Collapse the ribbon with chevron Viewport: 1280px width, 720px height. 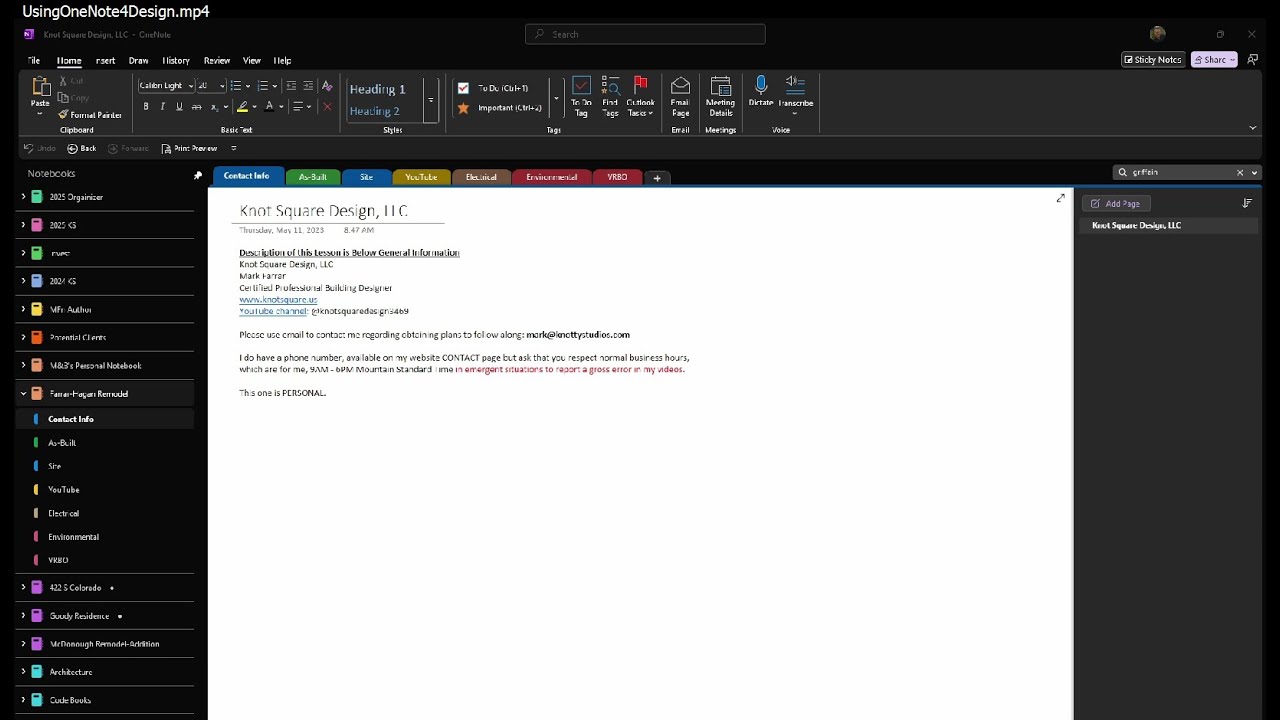pyautogui.click(x=1252, y=128)
